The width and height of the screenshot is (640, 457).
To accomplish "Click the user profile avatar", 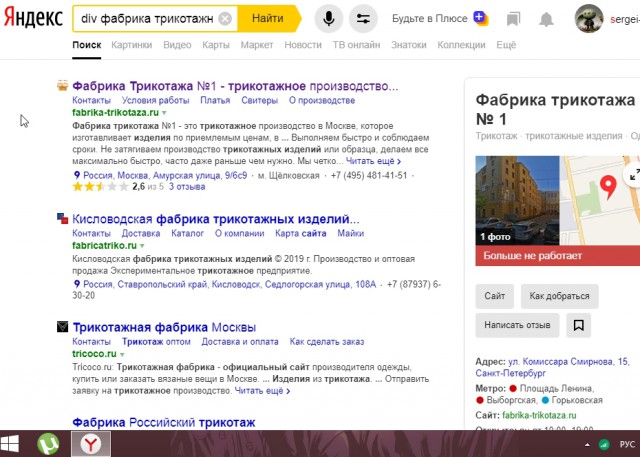I will pos(589,19).
